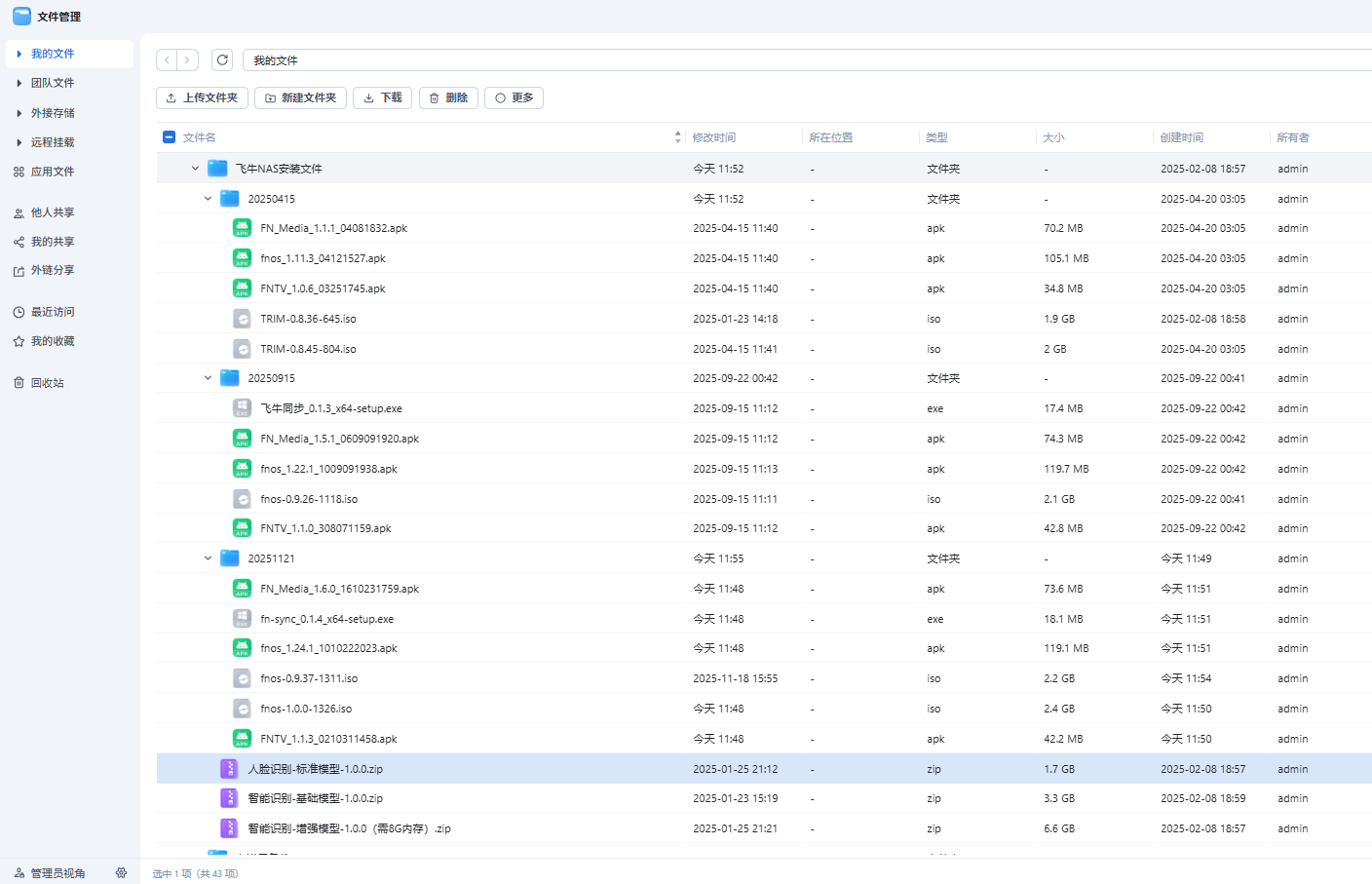Click the 新建文件夹 button
Screen dimensions: 1372x884
point(300,98)
